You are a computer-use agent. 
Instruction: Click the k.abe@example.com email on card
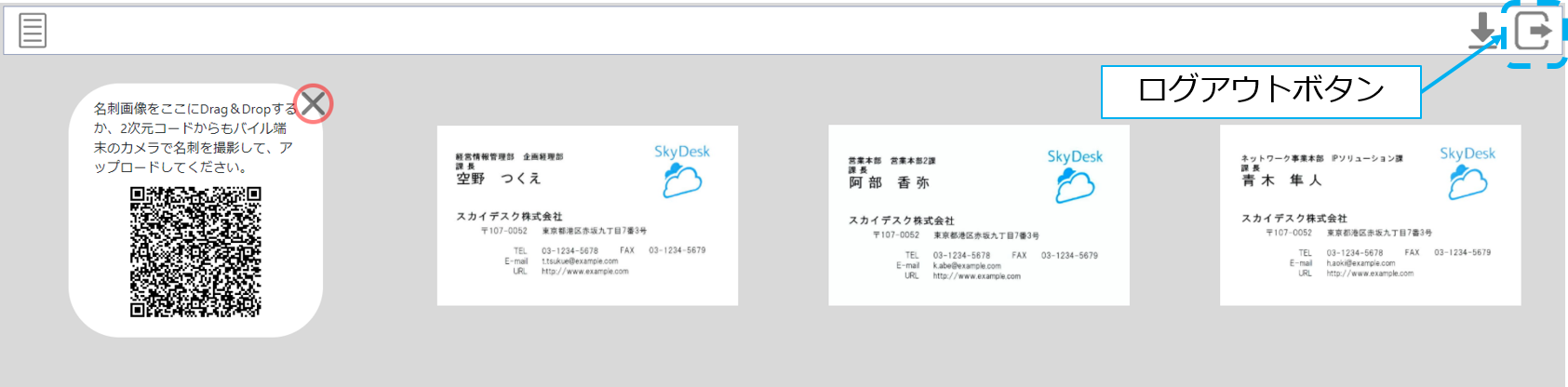(967, 265)
